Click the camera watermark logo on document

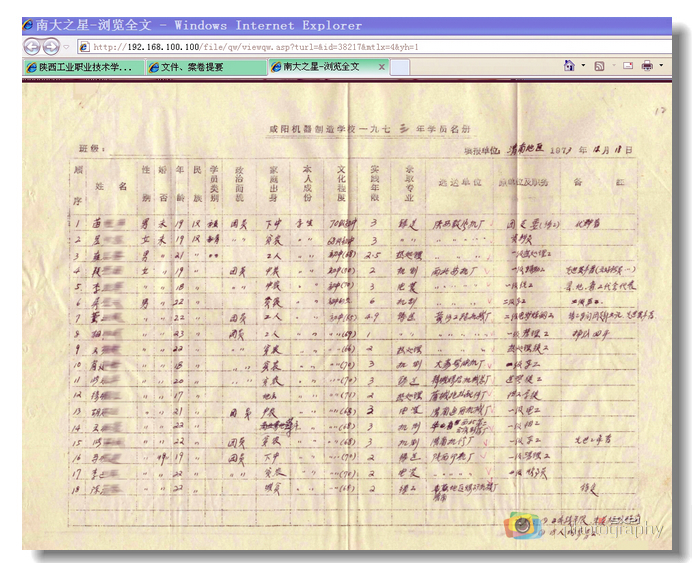coord(519,524)
